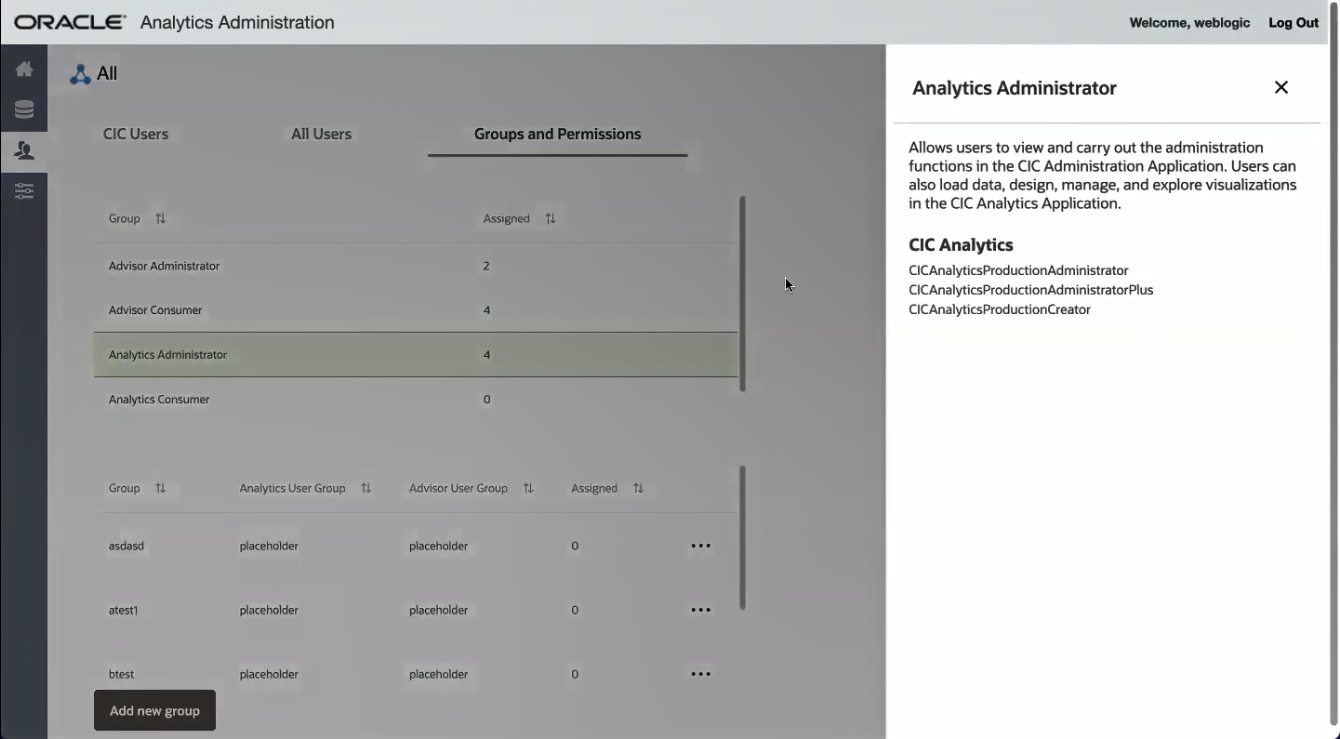Click Assigned count for Advisor Administrator
1340x739 pixels.
(x=486, y=266)
